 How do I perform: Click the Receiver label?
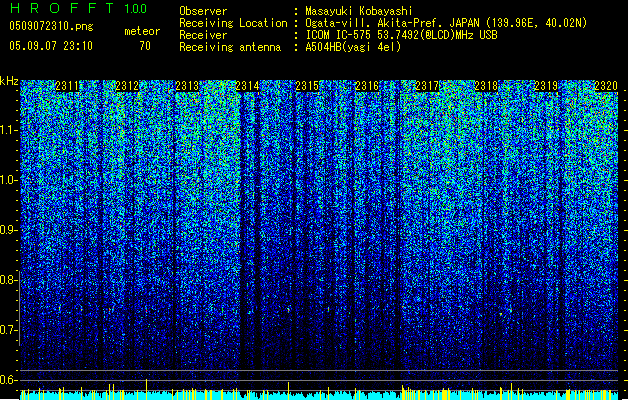click(x=203, y=35)
